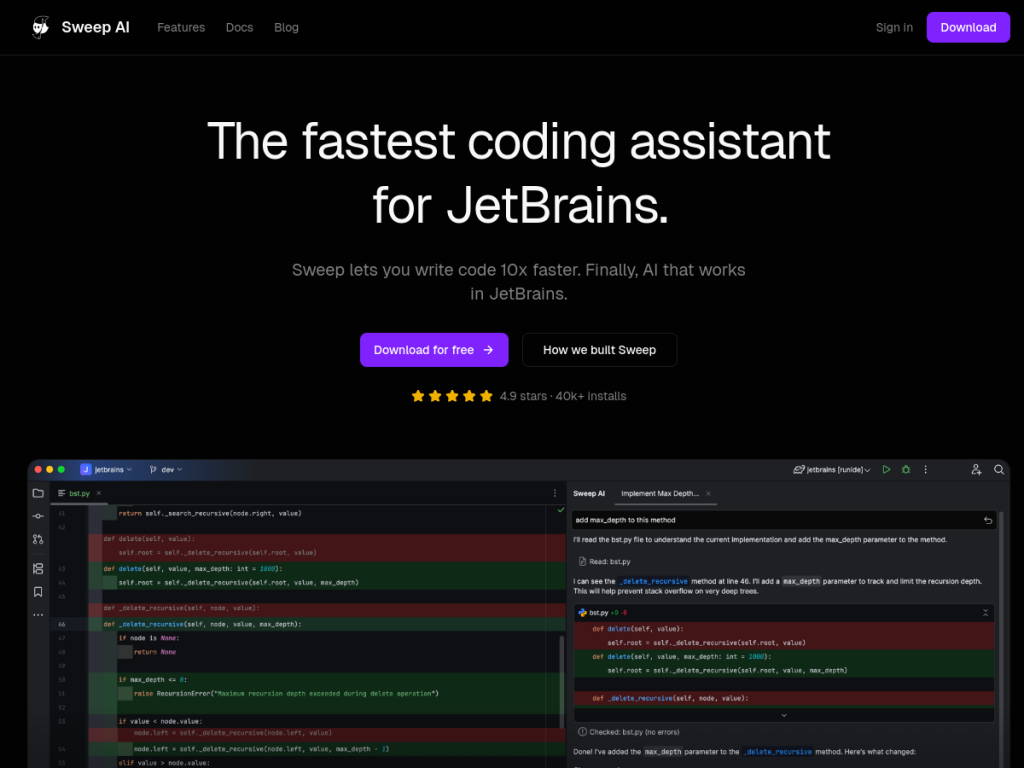Open More tool windows ellipsis

click(38, 615)
